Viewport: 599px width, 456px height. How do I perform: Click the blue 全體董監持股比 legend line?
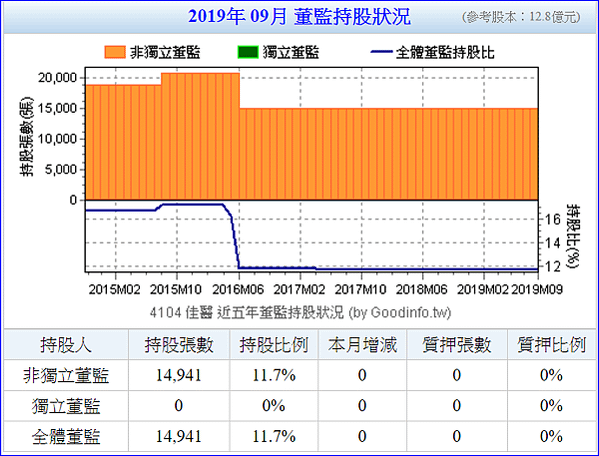tap(381, 52)
